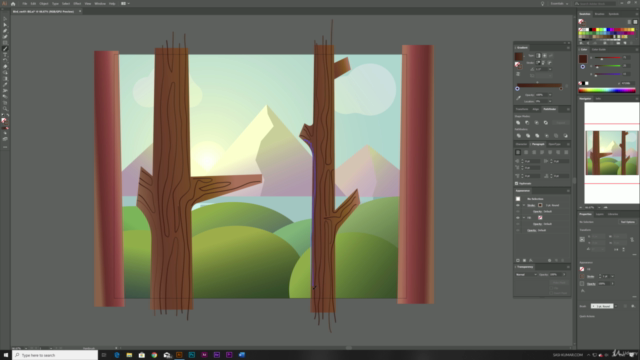This screenshot has height=360, width=640.
Task: Open Photoshop from the Windows taskbar
Action: pos(192,355)
